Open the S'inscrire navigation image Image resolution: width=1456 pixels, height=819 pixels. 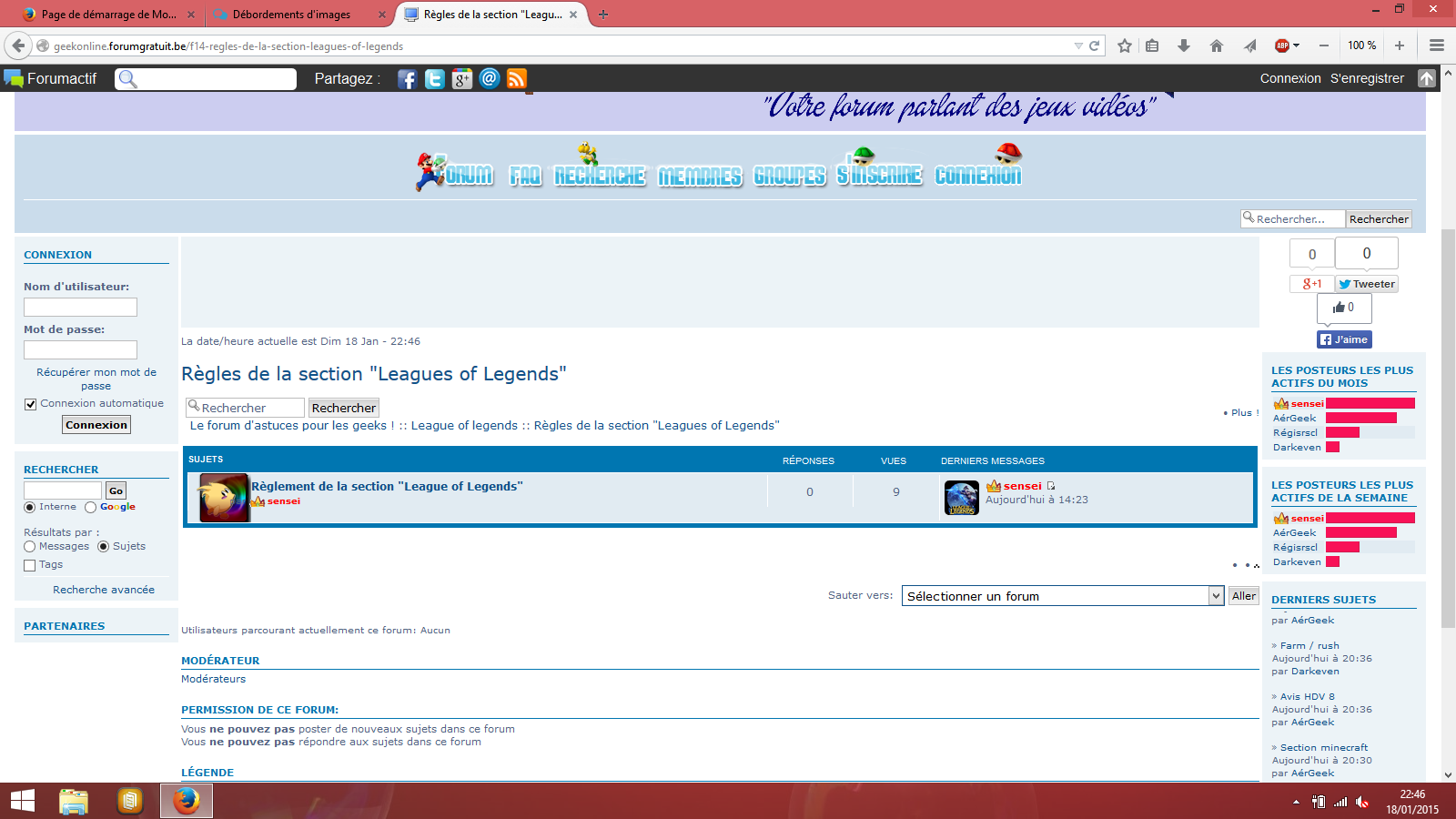click(x=879, y=167)
